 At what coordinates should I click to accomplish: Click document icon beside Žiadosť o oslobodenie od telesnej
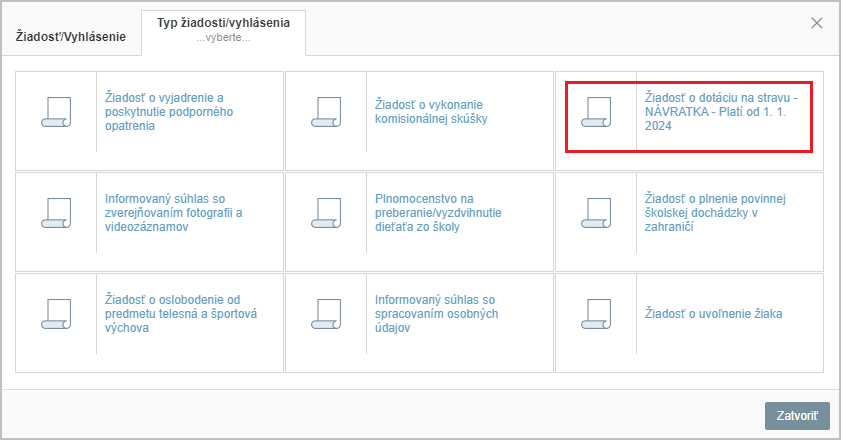[x=56, y=313]
